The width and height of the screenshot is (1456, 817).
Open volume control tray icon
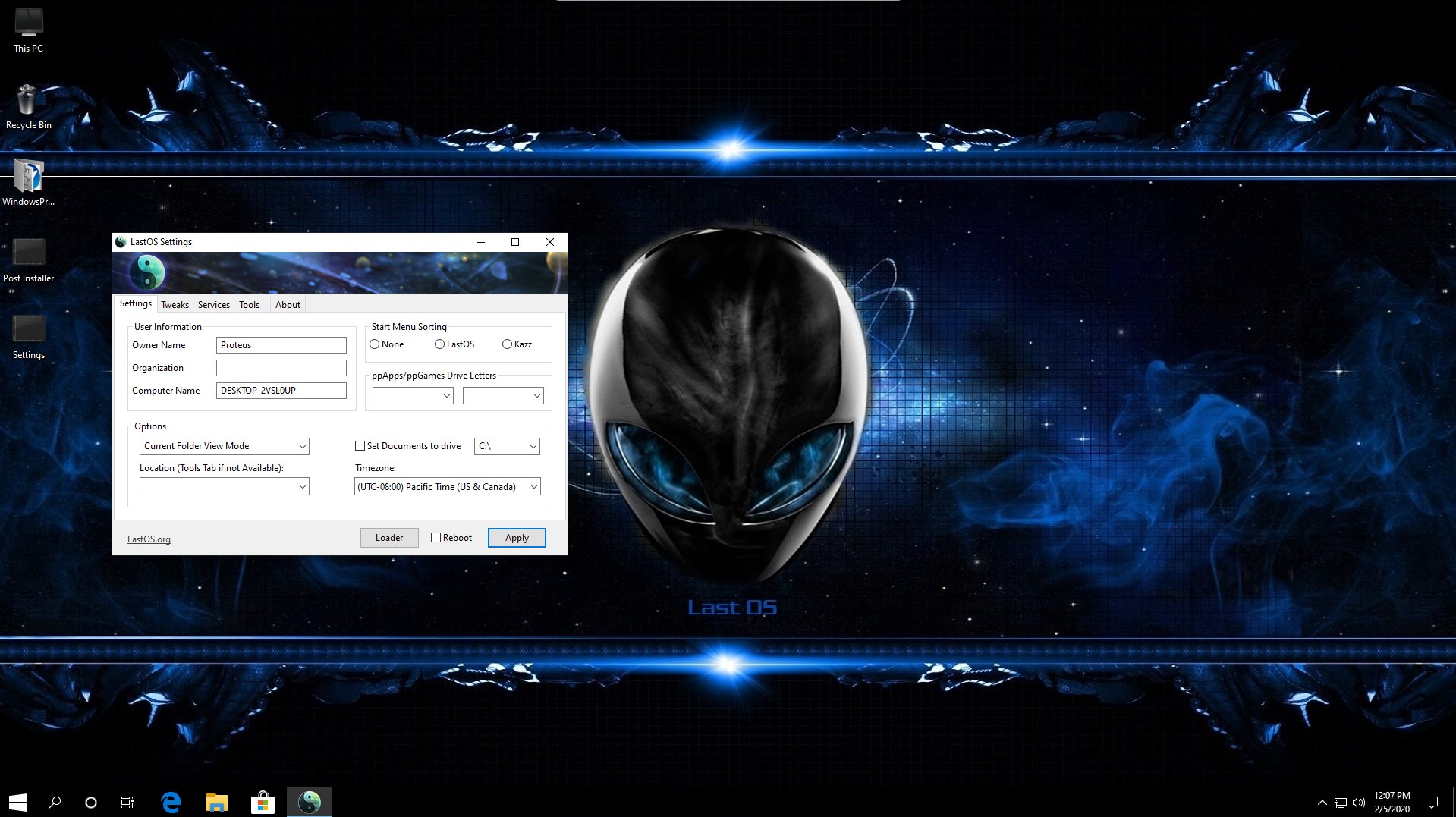pos(1359,803)
